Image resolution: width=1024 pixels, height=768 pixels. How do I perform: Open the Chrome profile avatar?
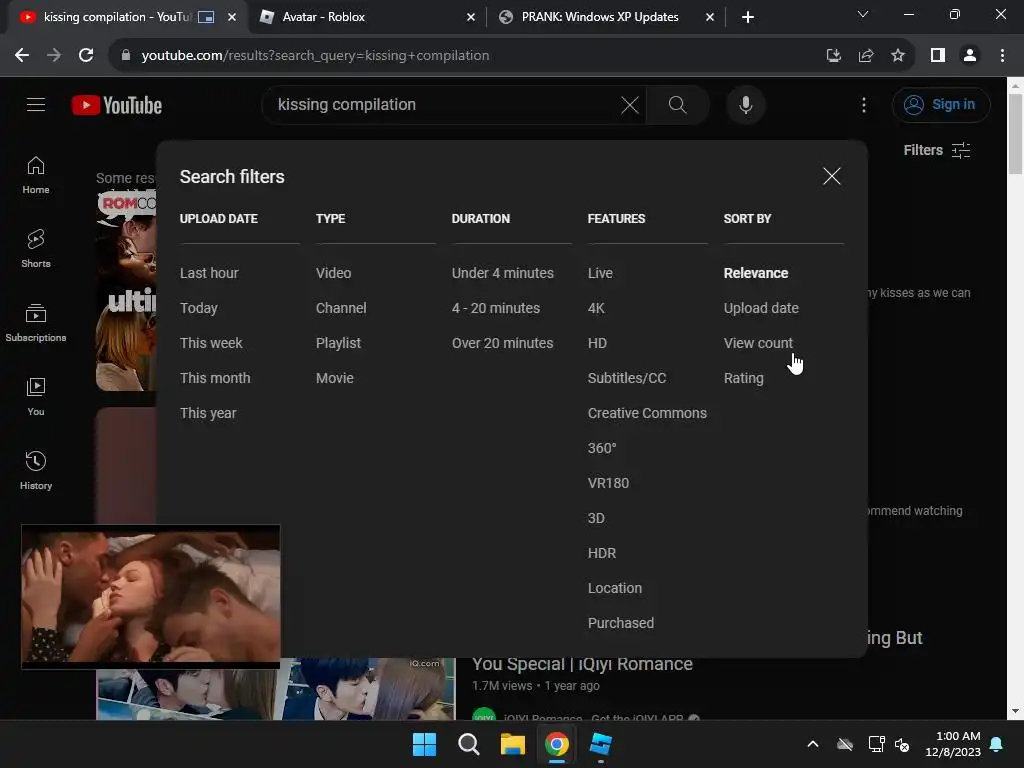click(970, 56)
